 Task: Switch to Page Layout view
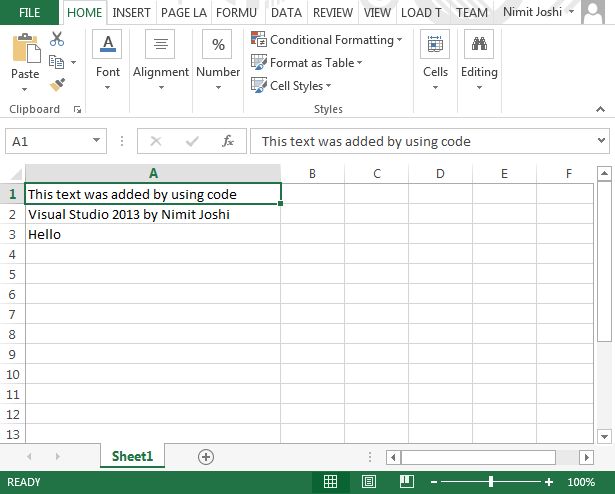pos(368,481)
